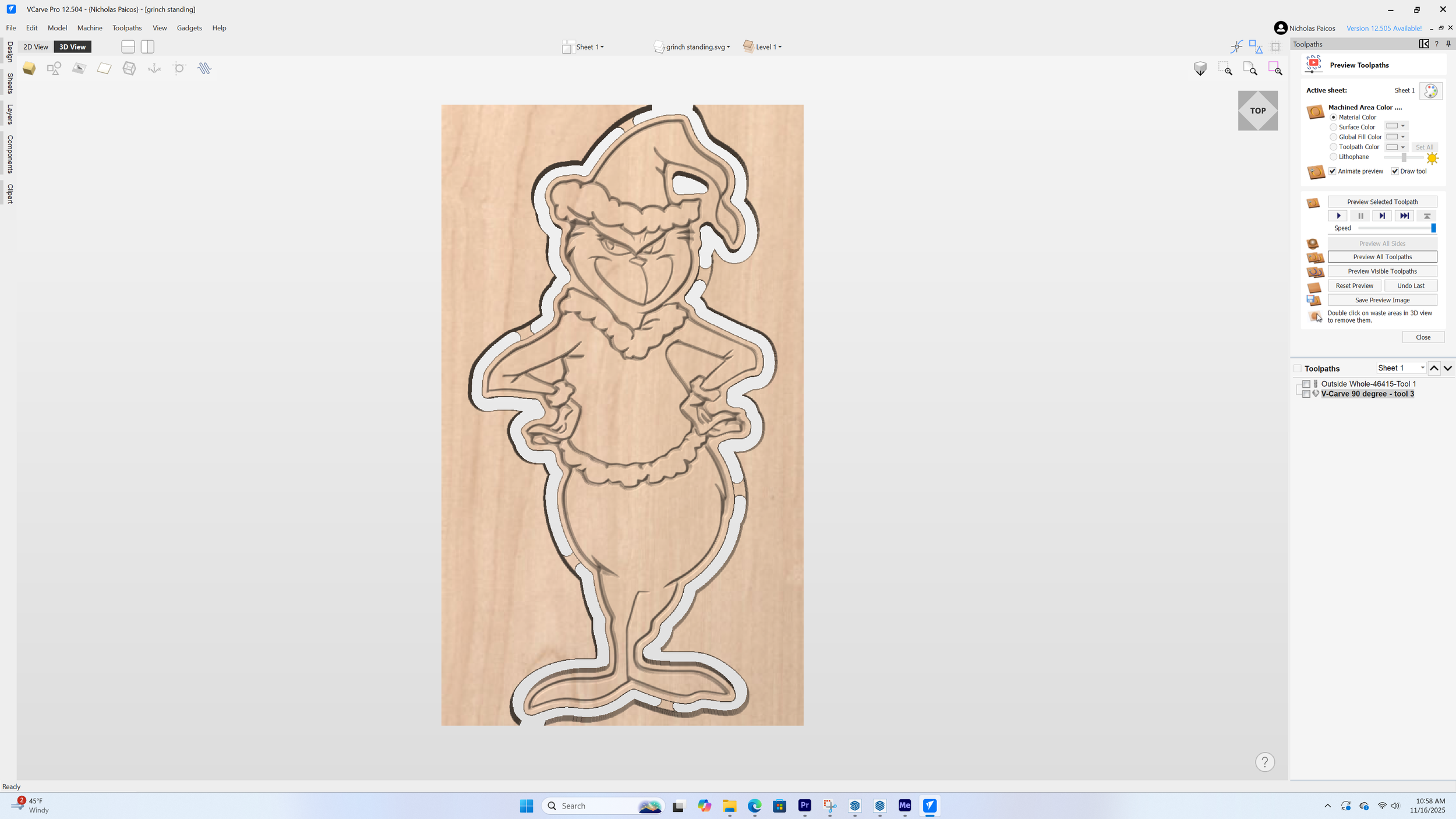Image resolution: width=1456 pixels, height=819 pixels.
Task: Open the Sheet 1 dropdown in top toolbar
Action: coord(584,47)
